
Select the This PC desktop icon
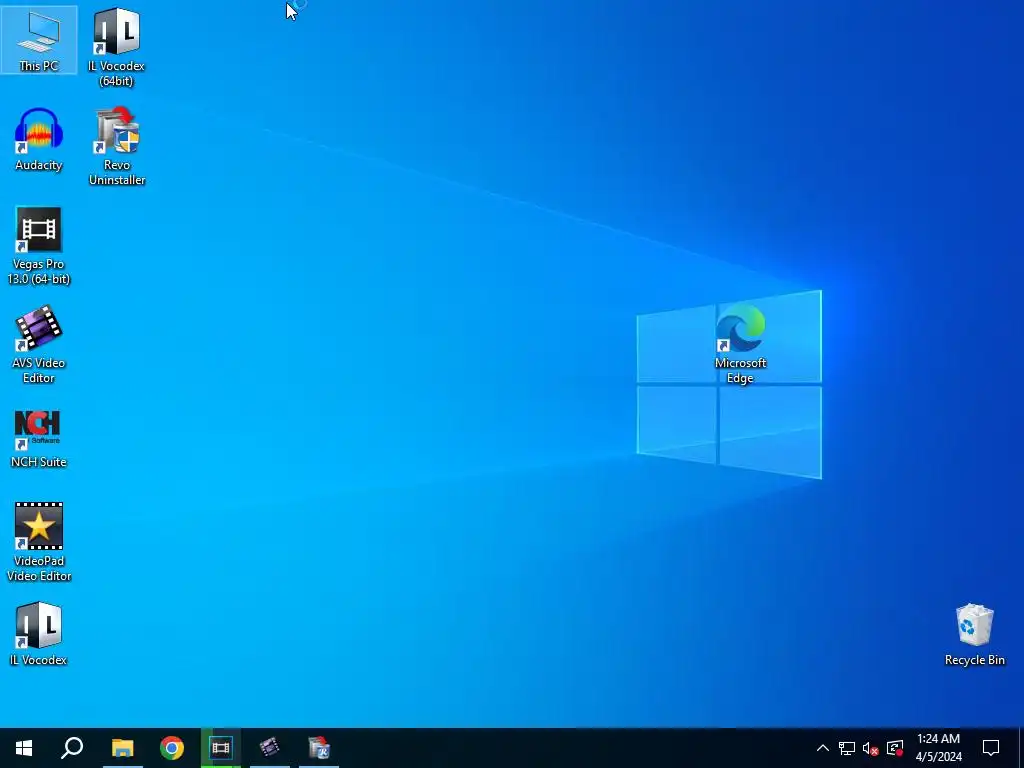tap(39, 40)
